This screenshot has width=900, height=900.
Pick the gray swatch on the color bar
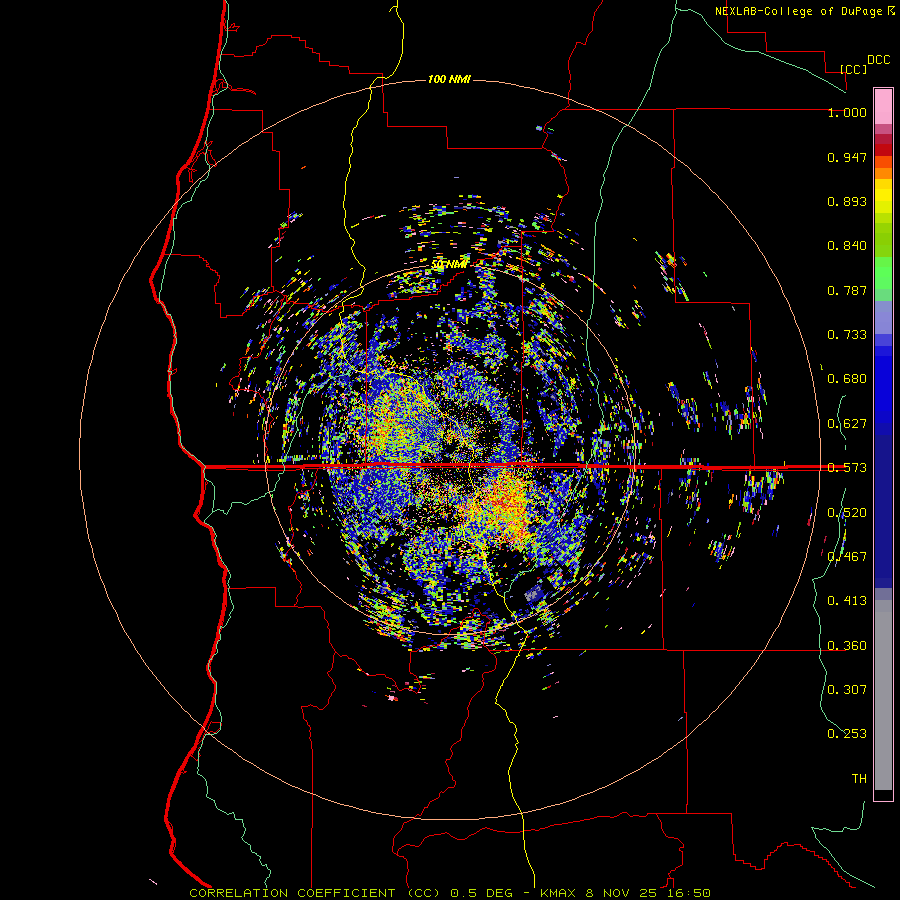pos(883,695)
